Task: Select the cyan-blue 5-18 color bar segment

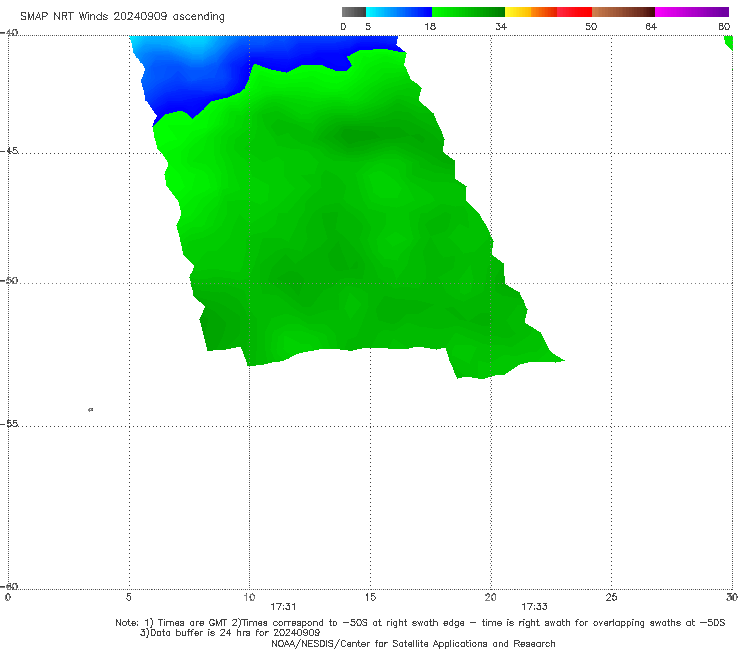Action: pyautogui.click(x=399, y=12)
